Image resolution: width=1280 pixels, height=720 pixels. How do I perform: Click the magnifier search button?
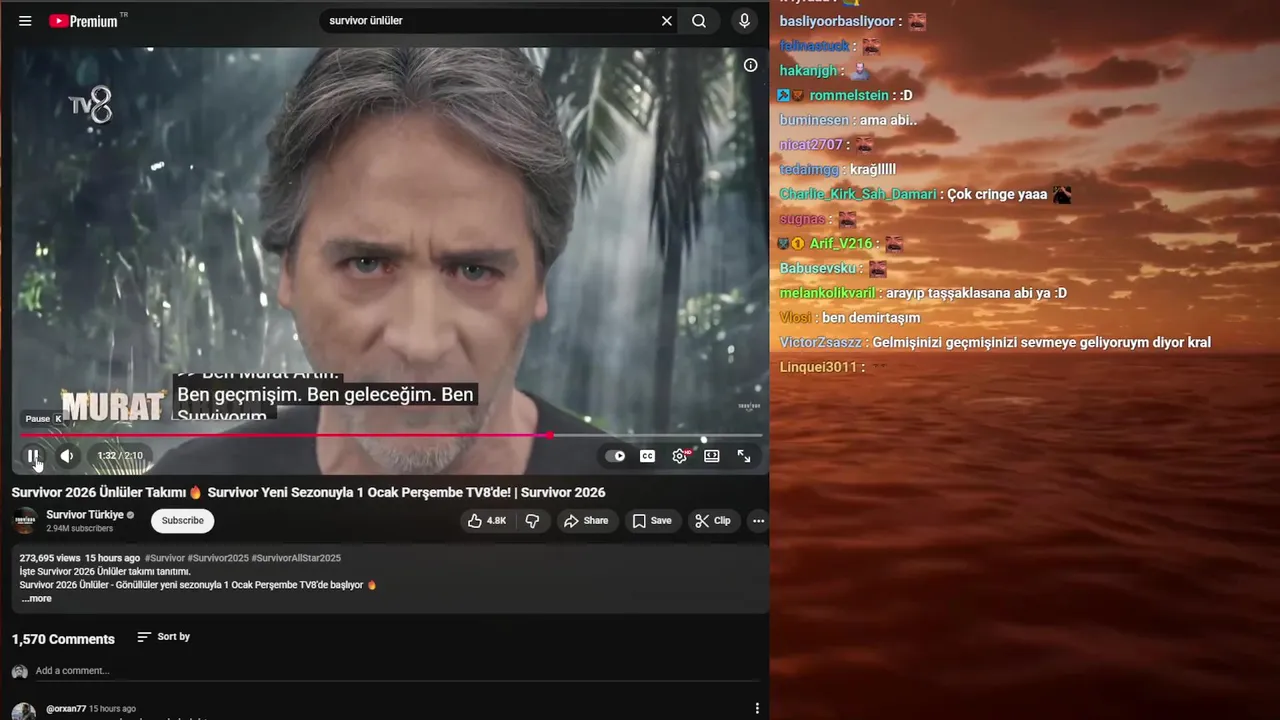click(x=699, y=21)
